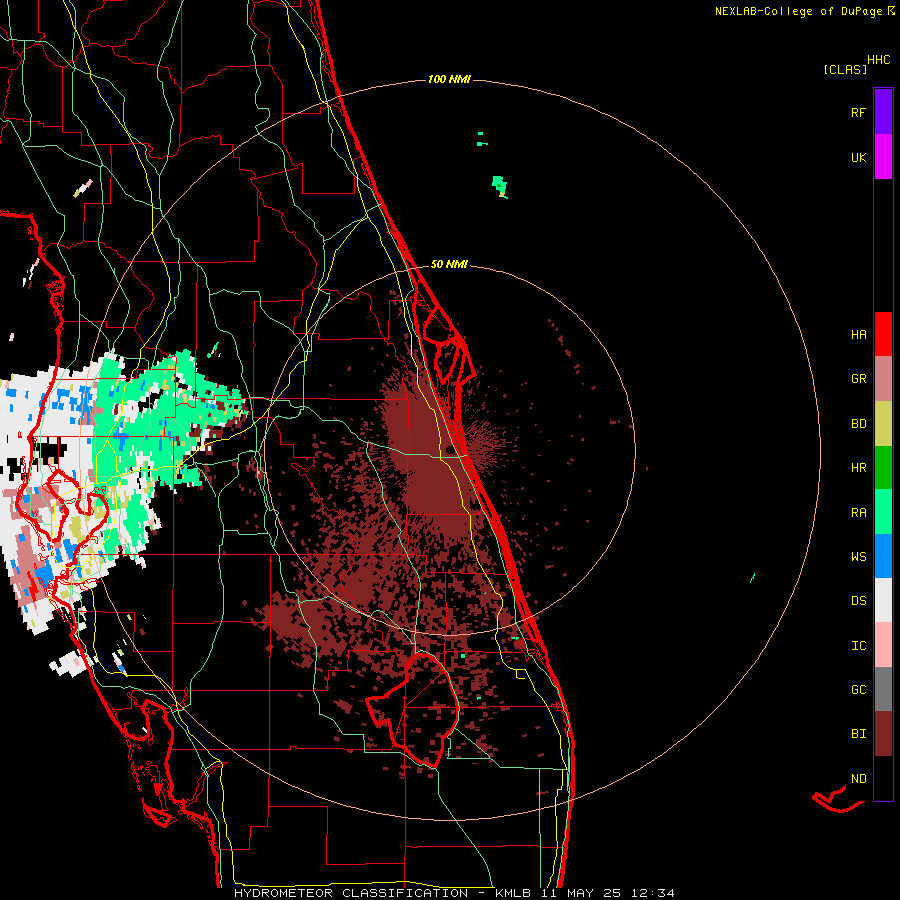
Task: Click the HYDROMETEOR CLASSIFICATION title text
Action: (x=351, y=893)
